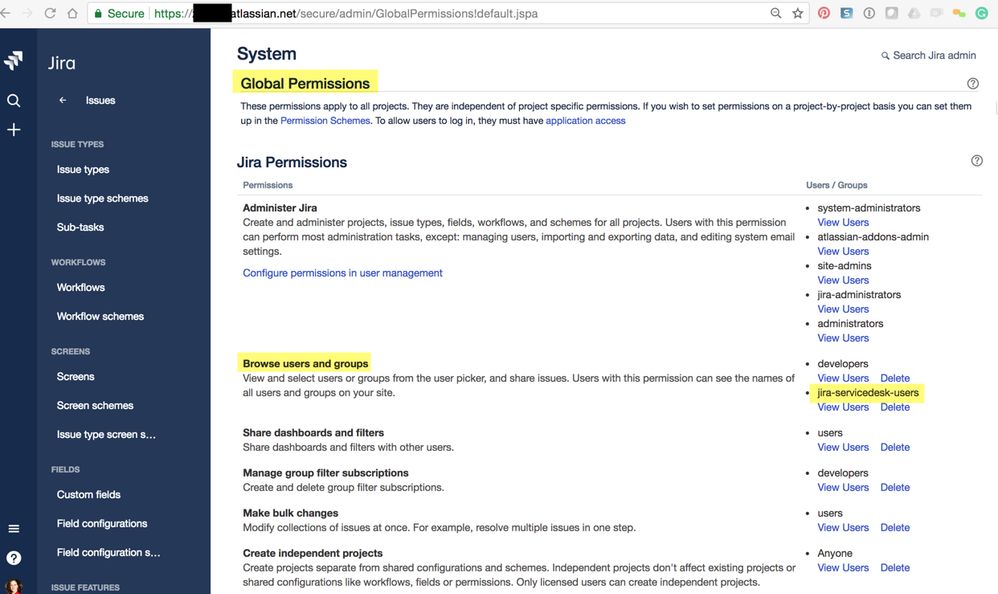
Task: Reload the page with browser refresh icon
Action: 50,13
